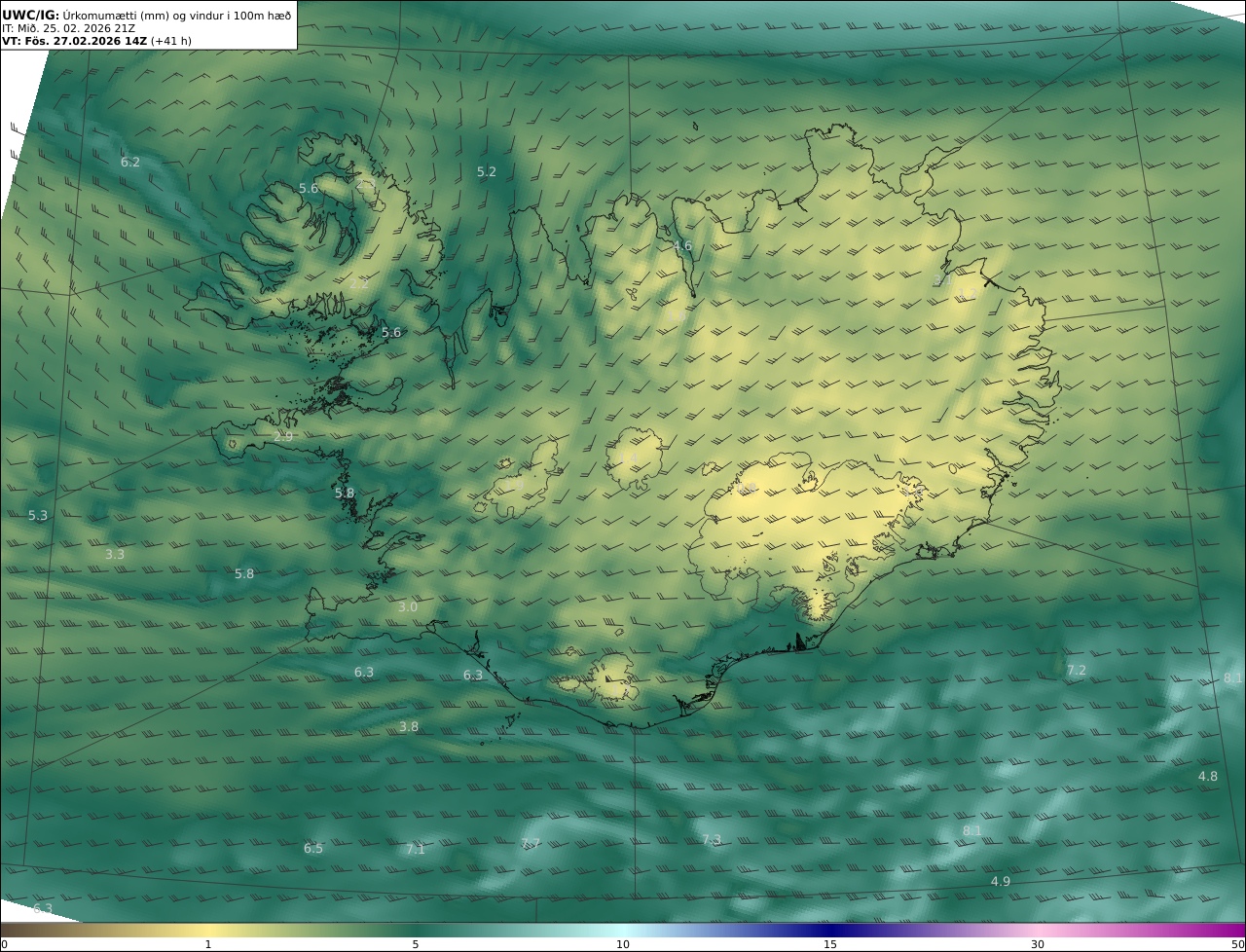The image size is (1246, 952).
Task: Click the 5.3 value label
Action: (38, 516)
